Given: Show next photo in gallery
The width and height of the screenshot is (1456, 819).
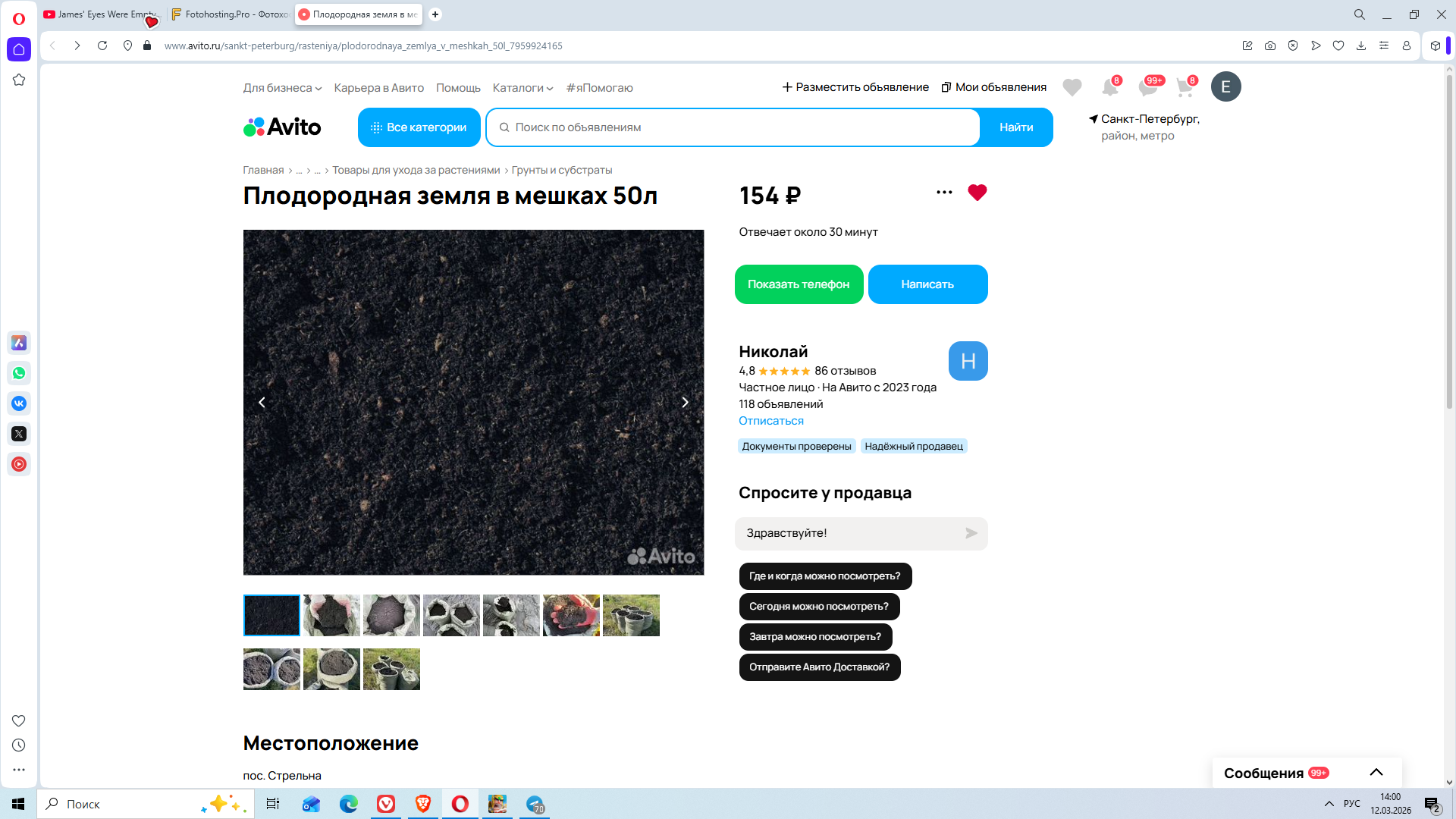Looking at the screenshot, I should pos(685,403).
